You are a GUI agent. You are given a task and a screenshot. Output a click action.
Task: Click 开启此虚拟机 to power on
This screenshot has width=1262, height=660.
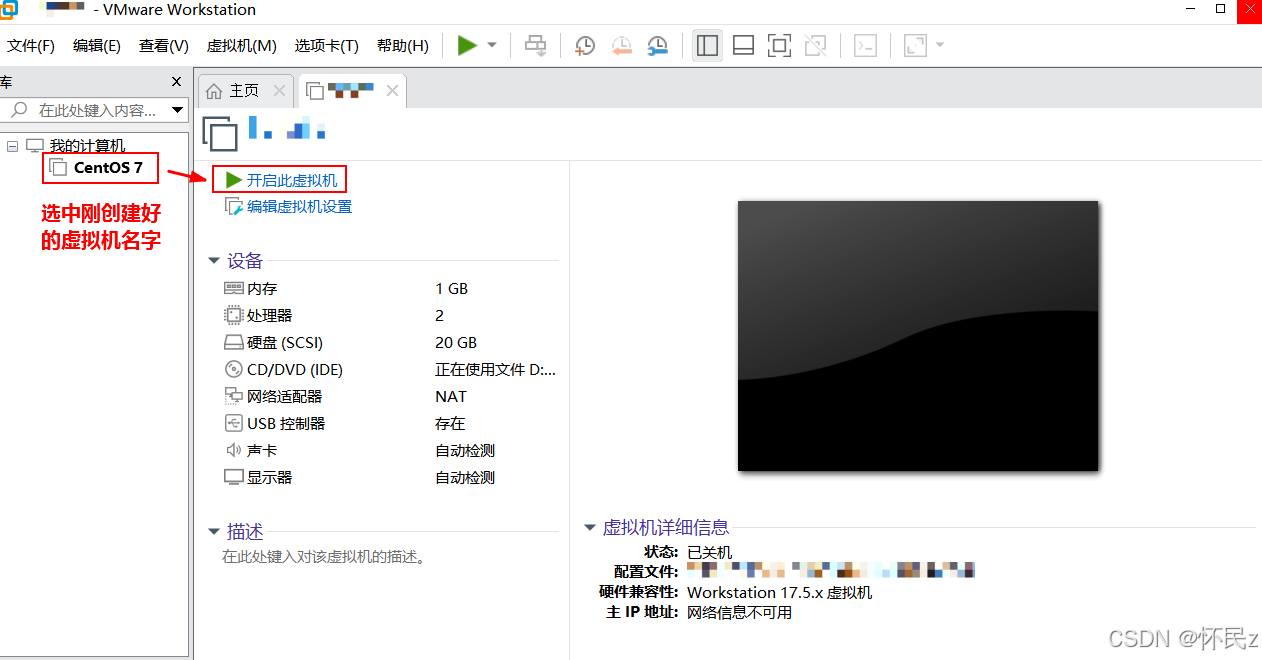click(291, 180)
